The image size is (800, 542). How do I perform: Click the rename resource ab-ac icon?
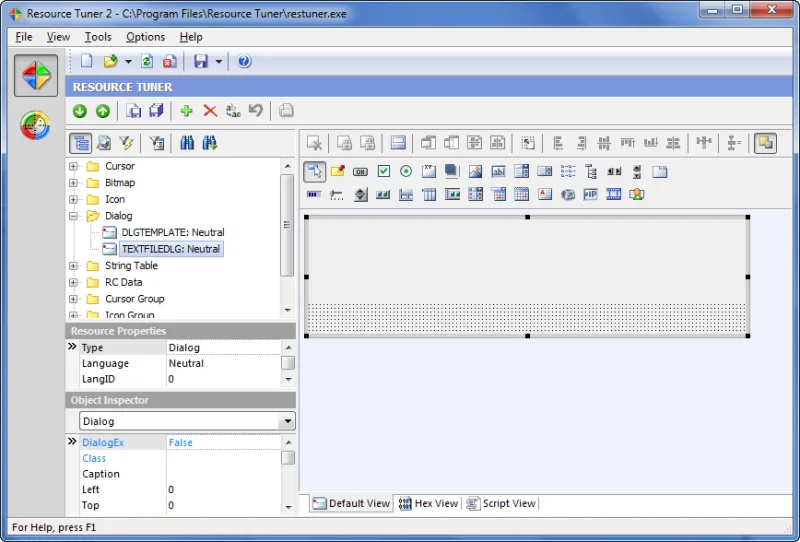coord(233,111)
